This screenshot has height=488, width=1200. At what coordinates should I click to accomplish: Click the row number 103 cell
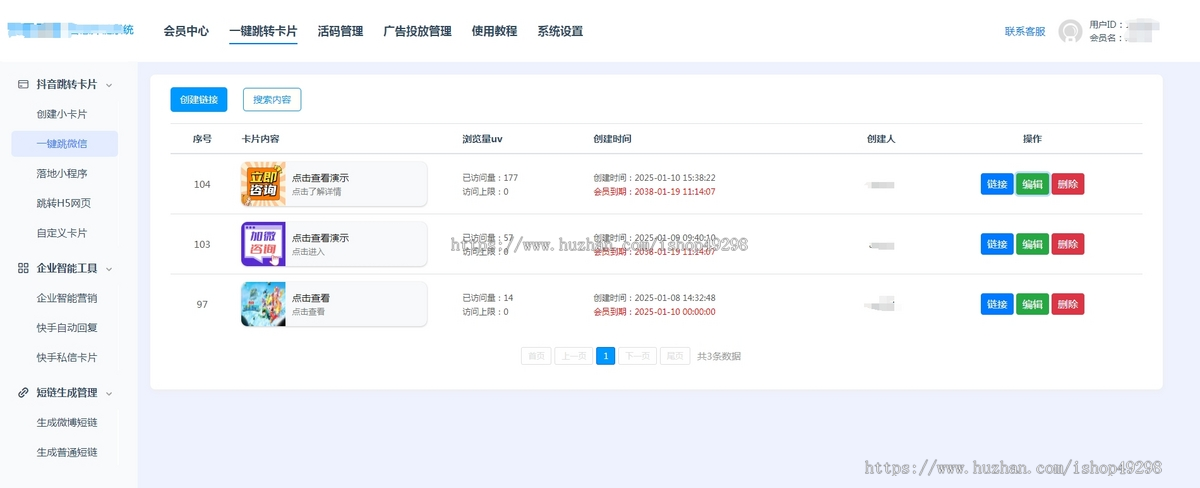pyautogui.click(x=202, y=244)
